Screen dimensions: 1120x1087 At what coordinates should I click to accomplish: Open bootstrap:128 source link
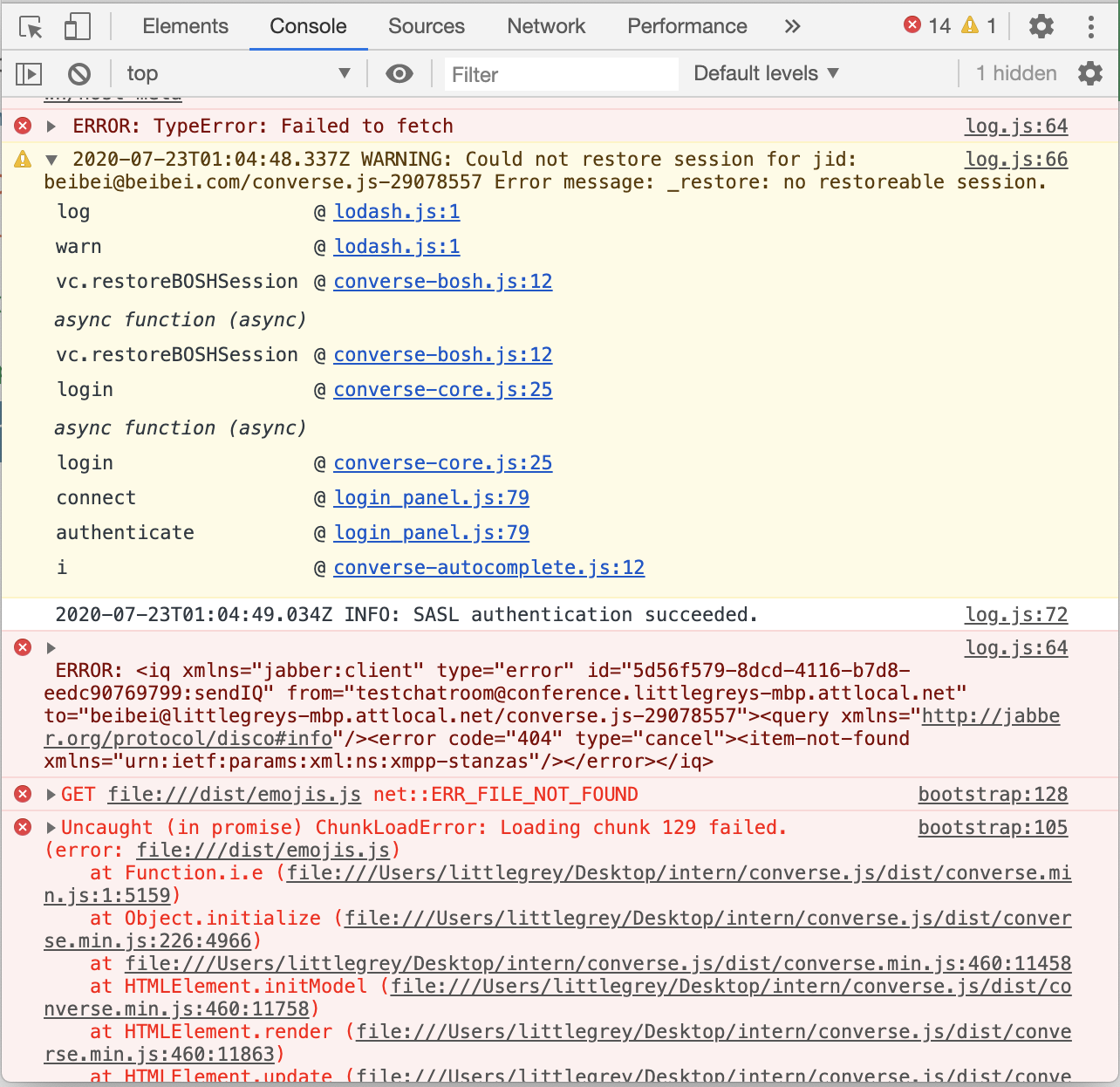pos(994,795)
